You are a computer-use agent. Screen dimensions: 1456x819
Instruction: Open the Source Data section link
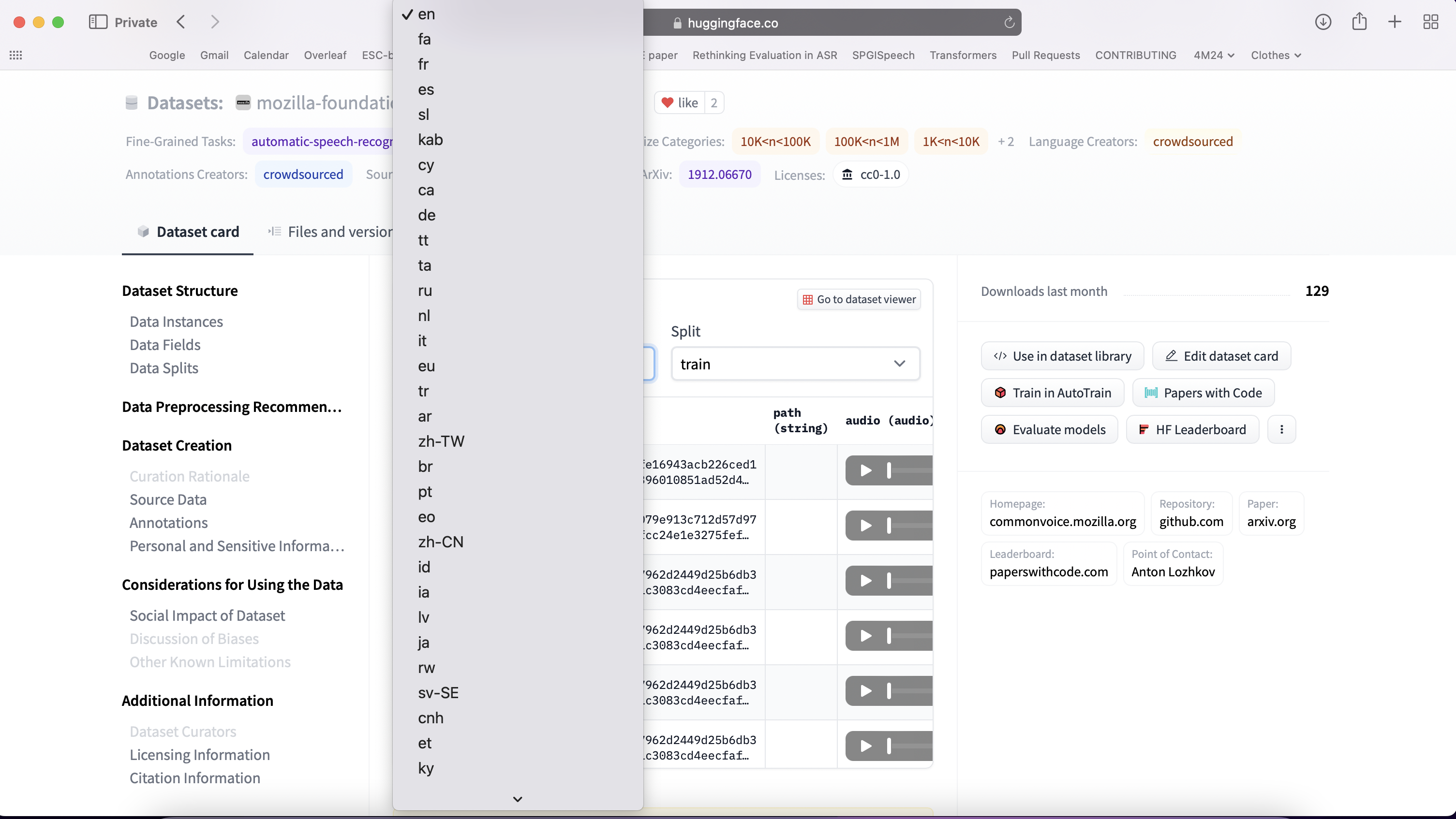click(x=168, y=499)
